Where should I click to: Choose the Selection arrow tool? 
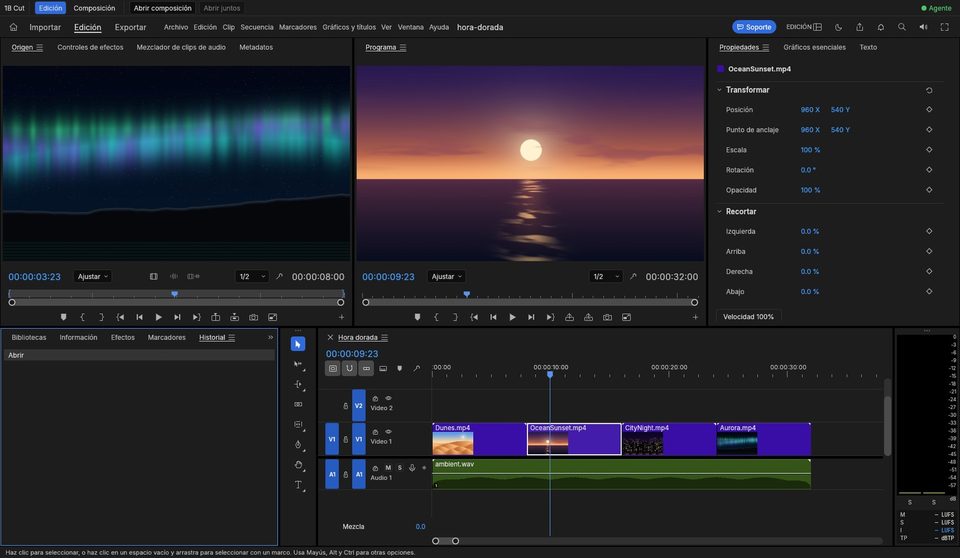298,344
